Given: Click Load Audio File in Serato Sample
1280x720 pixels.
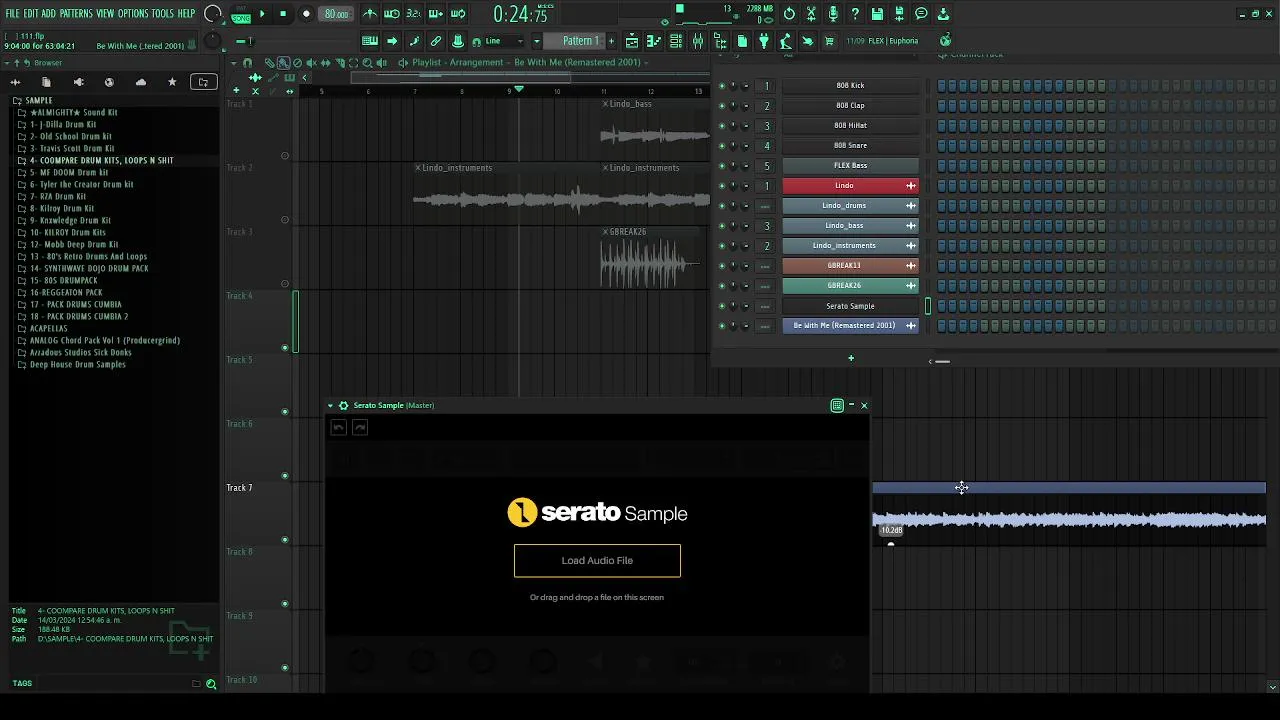Looking at the screenshot, I should (x=597, y=561).
